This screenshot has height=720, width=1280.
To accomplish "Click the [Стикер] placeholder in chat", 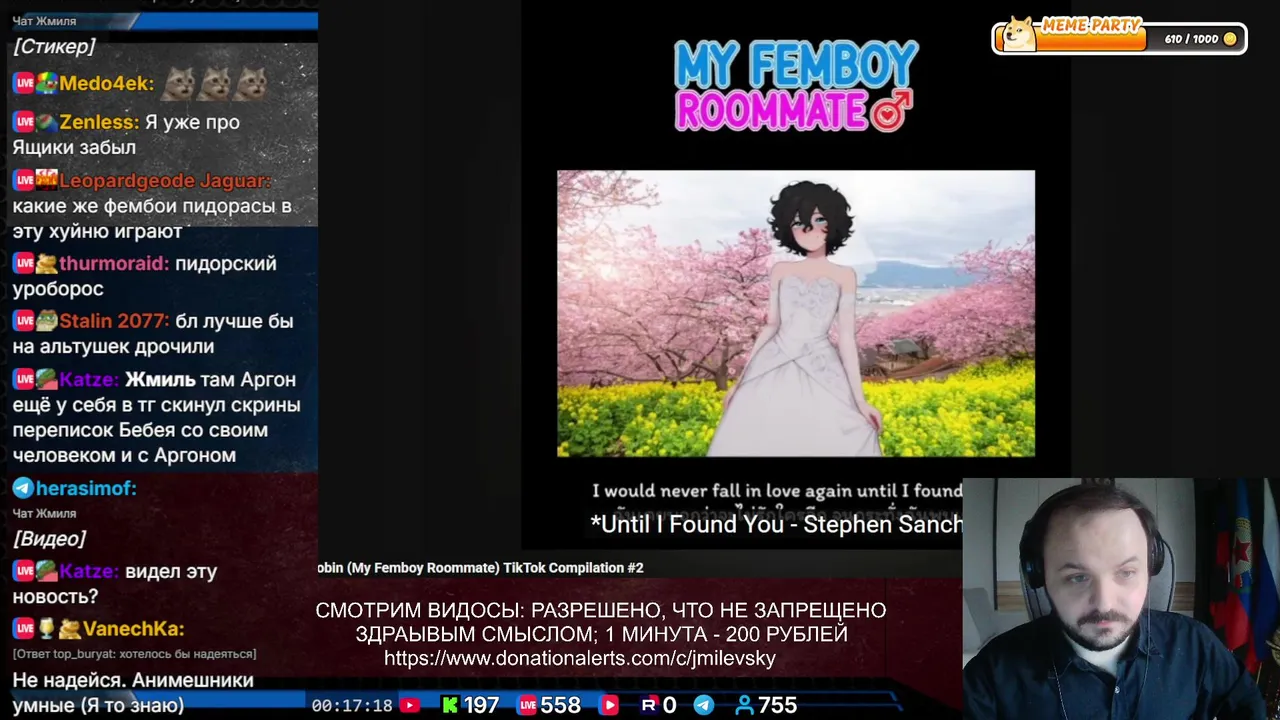I will 54,46.
